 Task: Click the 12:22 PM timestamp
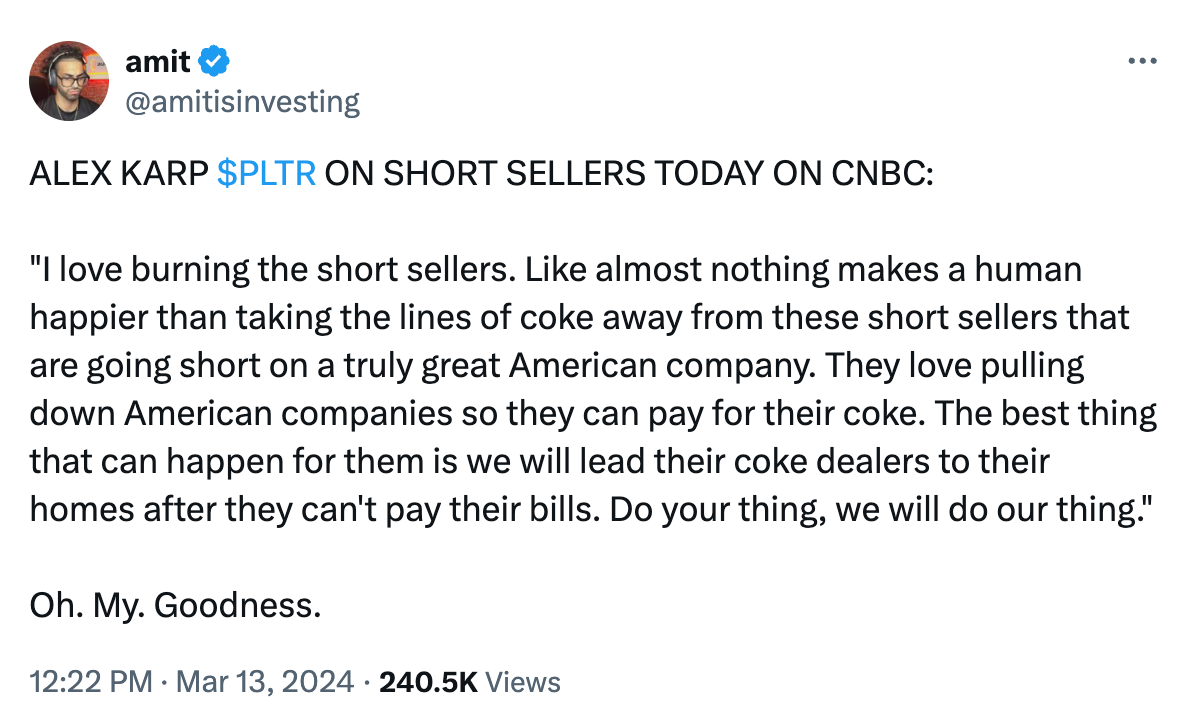pyautogui.click(x=91, y=682)
